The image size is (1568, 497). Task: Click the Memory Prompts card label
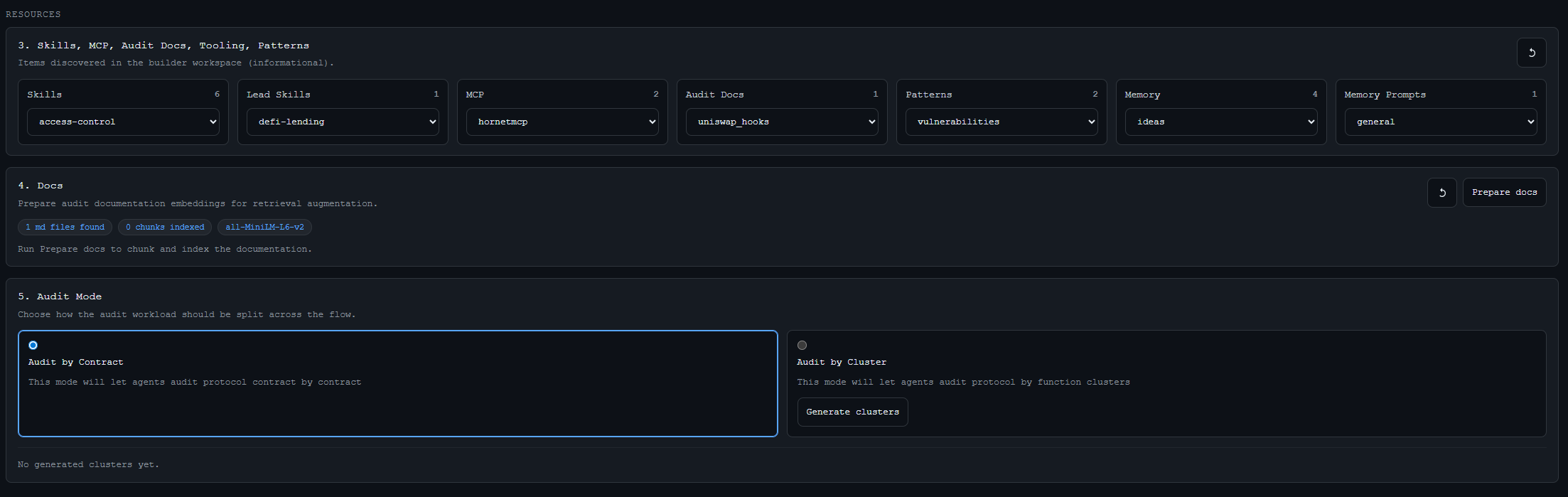pyautogui.click(x=1385, y=95)
